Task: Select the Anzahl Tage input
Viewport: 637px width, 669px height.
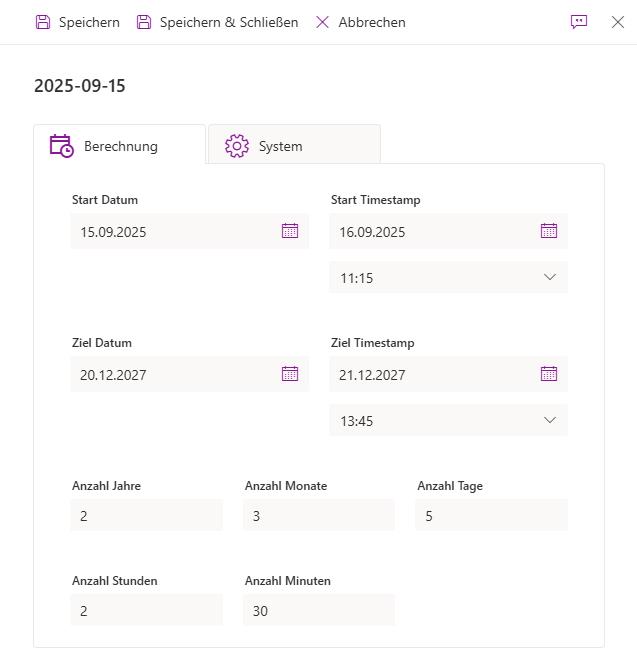Action: click(x=491, y=516)
